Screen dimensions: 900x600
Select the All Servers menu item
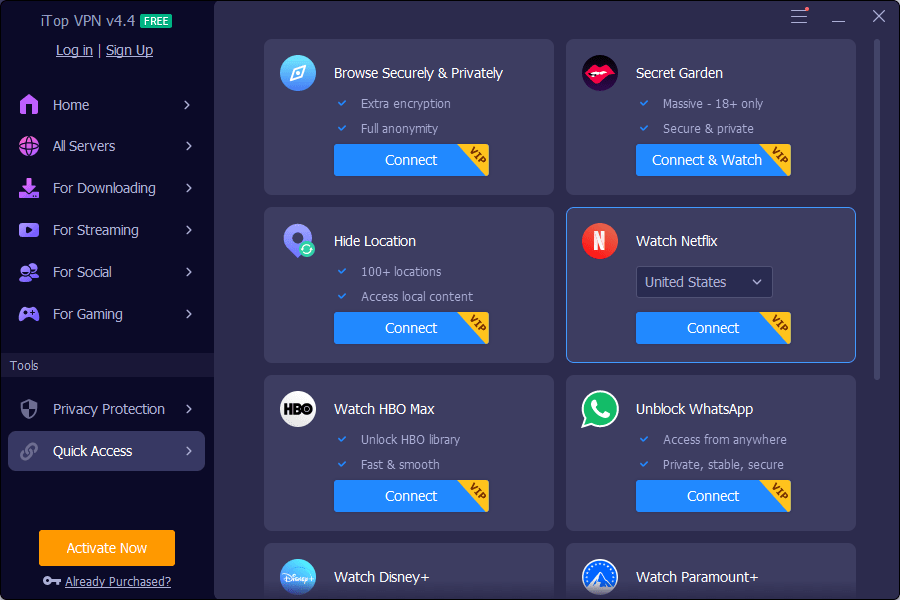(106, 146)
